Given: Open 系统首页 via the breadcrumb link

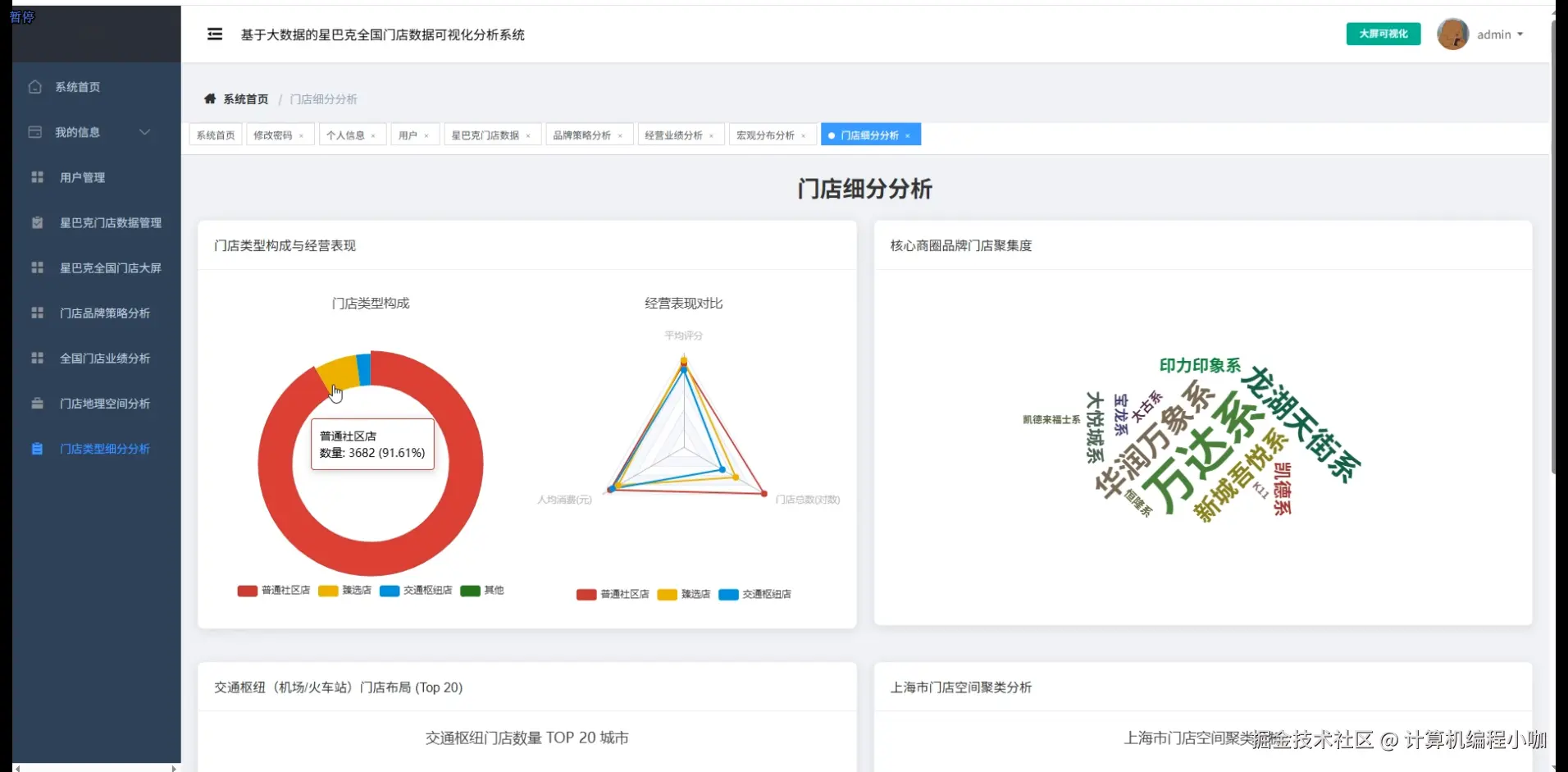Looking at the screenshot, I should click(244, 98).
